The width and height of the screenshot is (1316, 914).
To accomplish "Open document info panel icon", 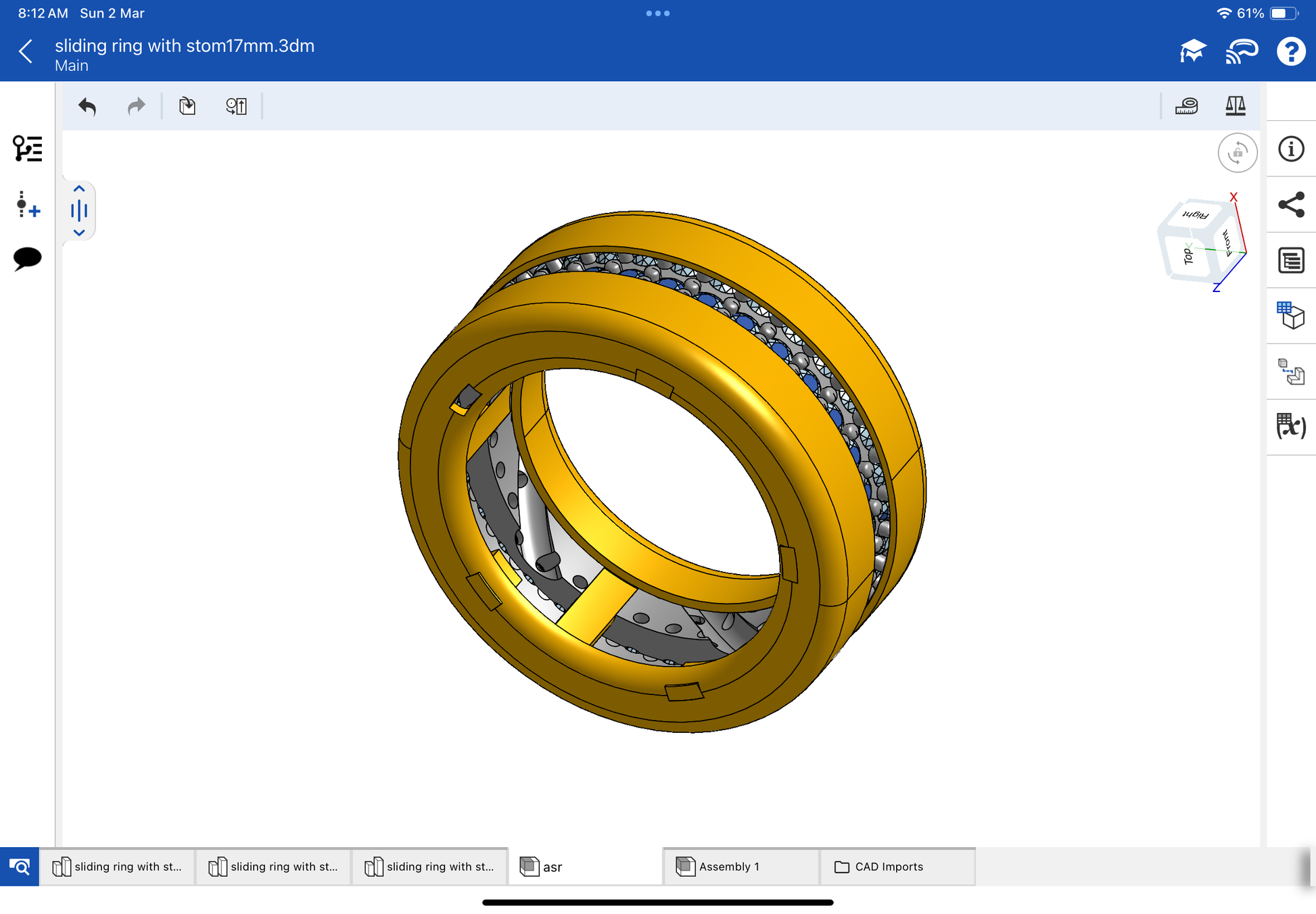I will 1290,149.
